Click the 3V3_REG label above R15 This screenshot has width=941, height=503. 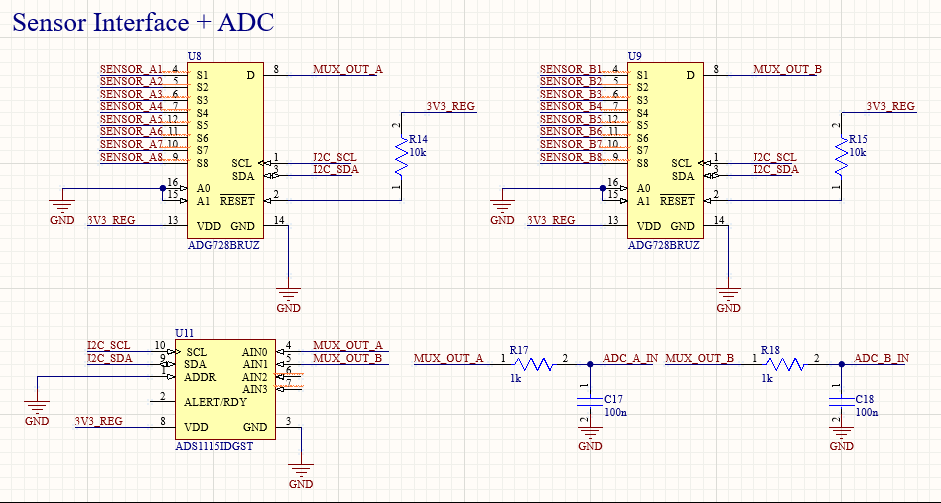(x=891, y=106)
